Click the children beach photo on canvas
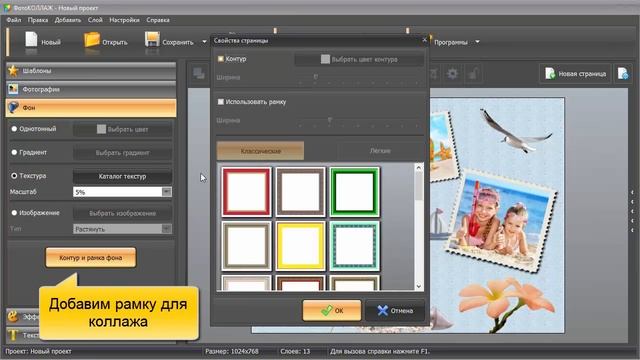This screenshot has height=360, width=640. (x=501, y=220)
